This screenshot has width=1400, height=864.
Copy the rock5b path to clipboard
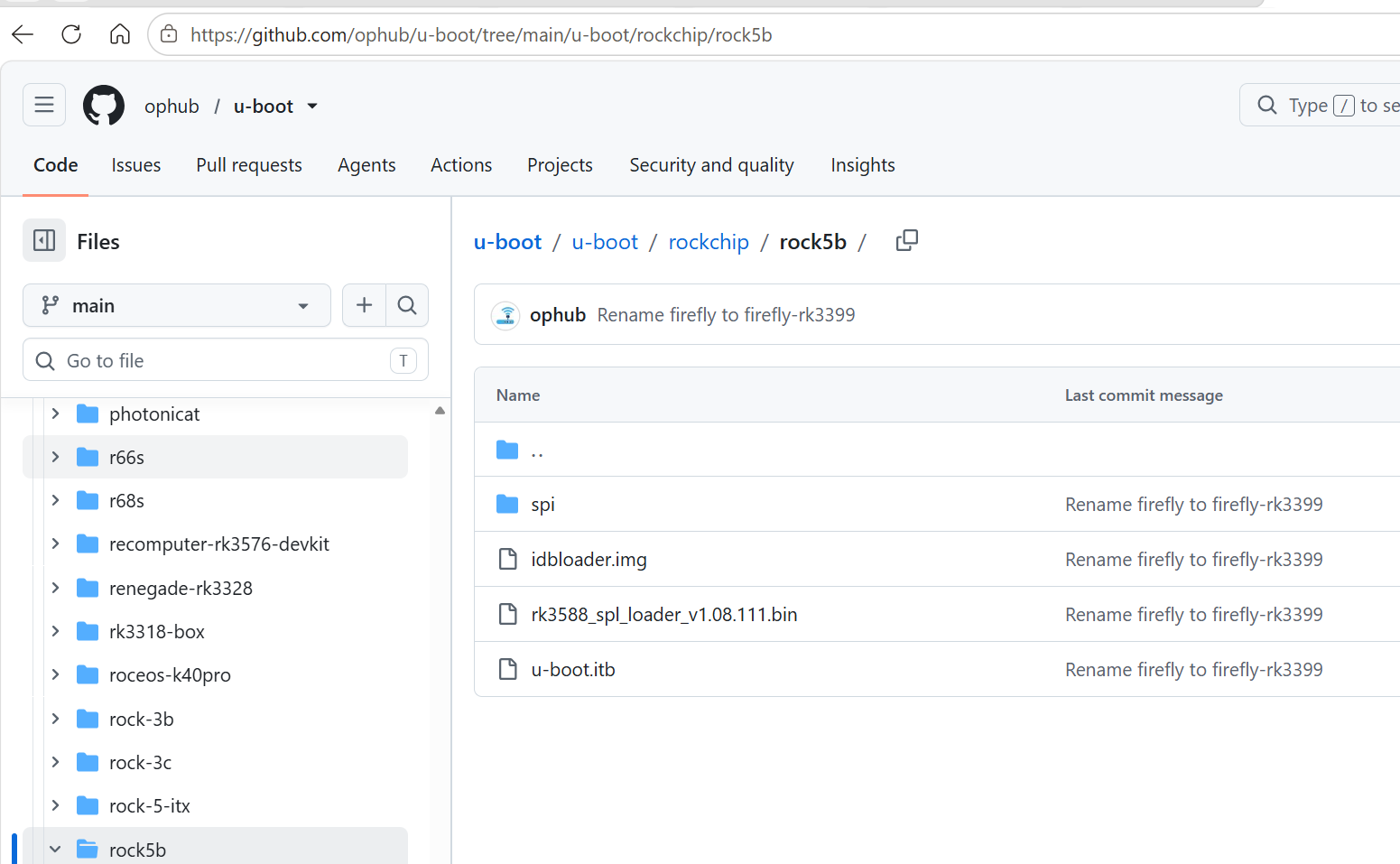point(907,240)
